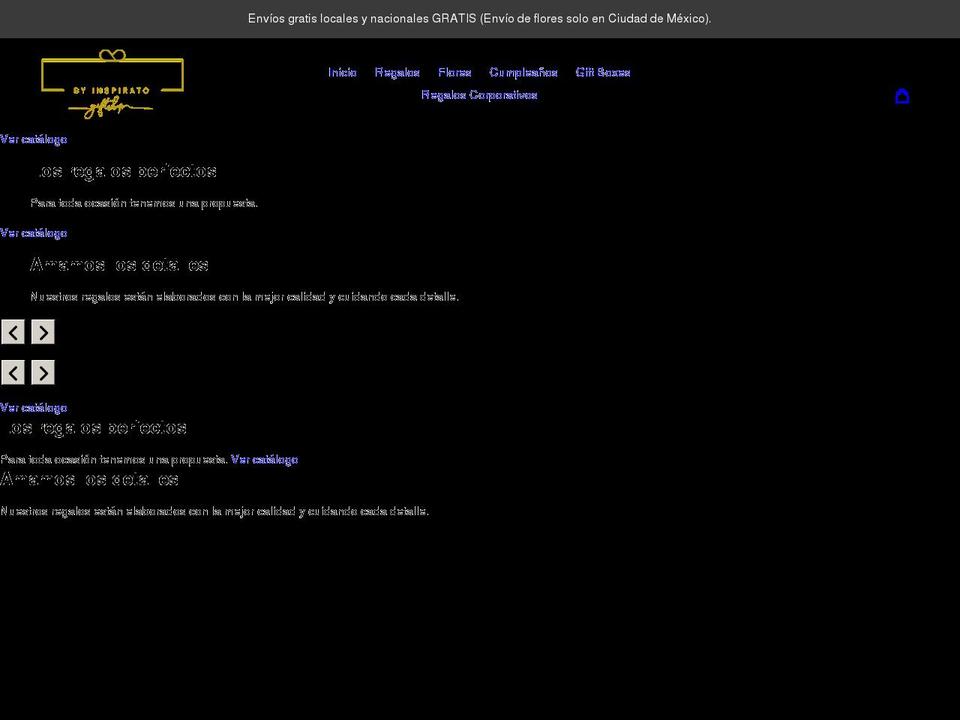Click the flush-left 'Amamos los detalles' heading

click(x=90, y=479)
